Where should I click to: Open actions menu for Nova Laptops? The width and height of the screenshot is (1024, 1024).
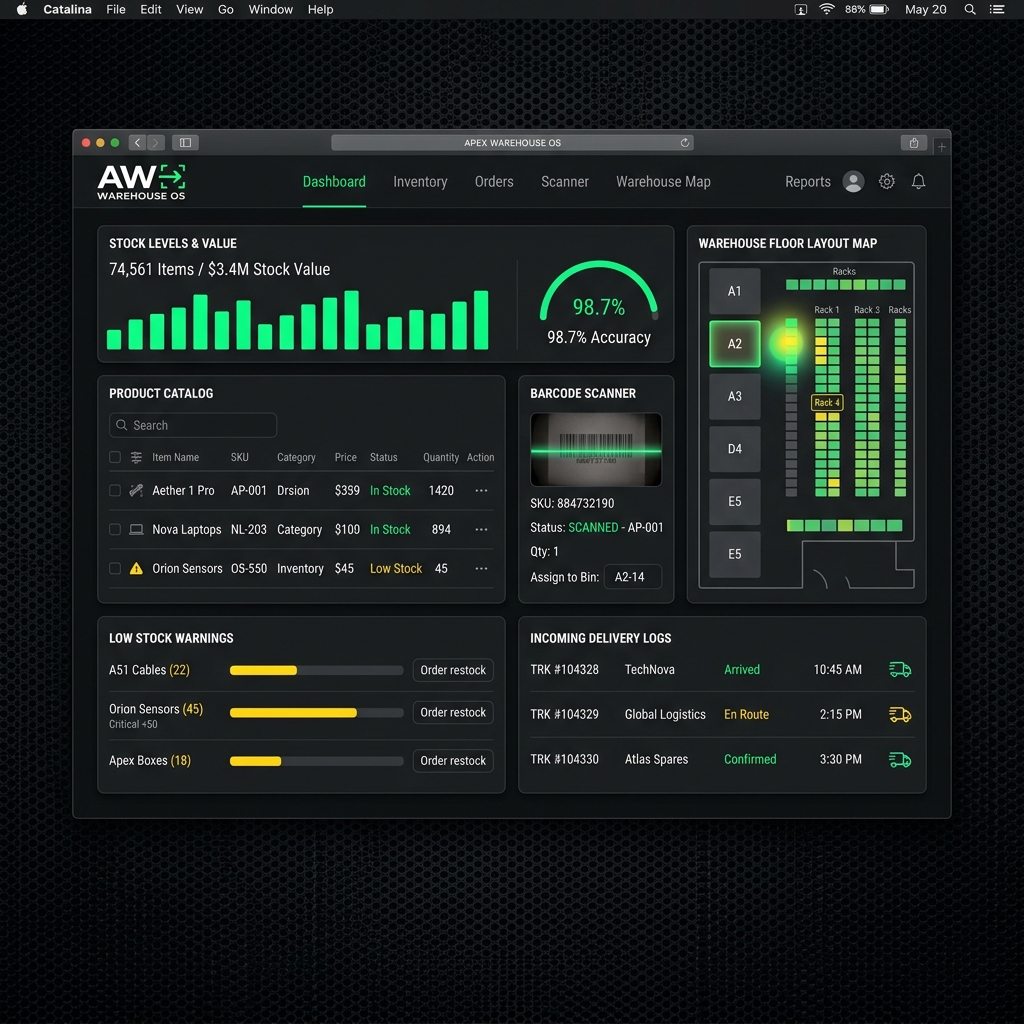point(481,529)
